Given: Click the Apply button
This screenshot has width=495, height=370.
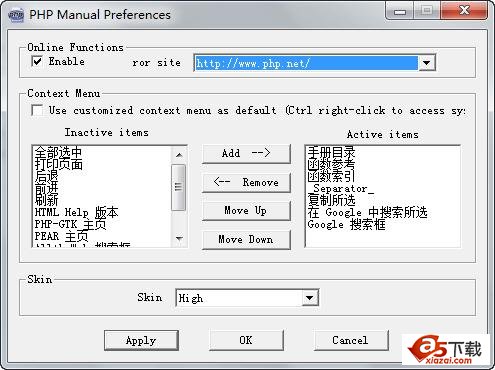Looking at the screenshot, I should 141,340.
